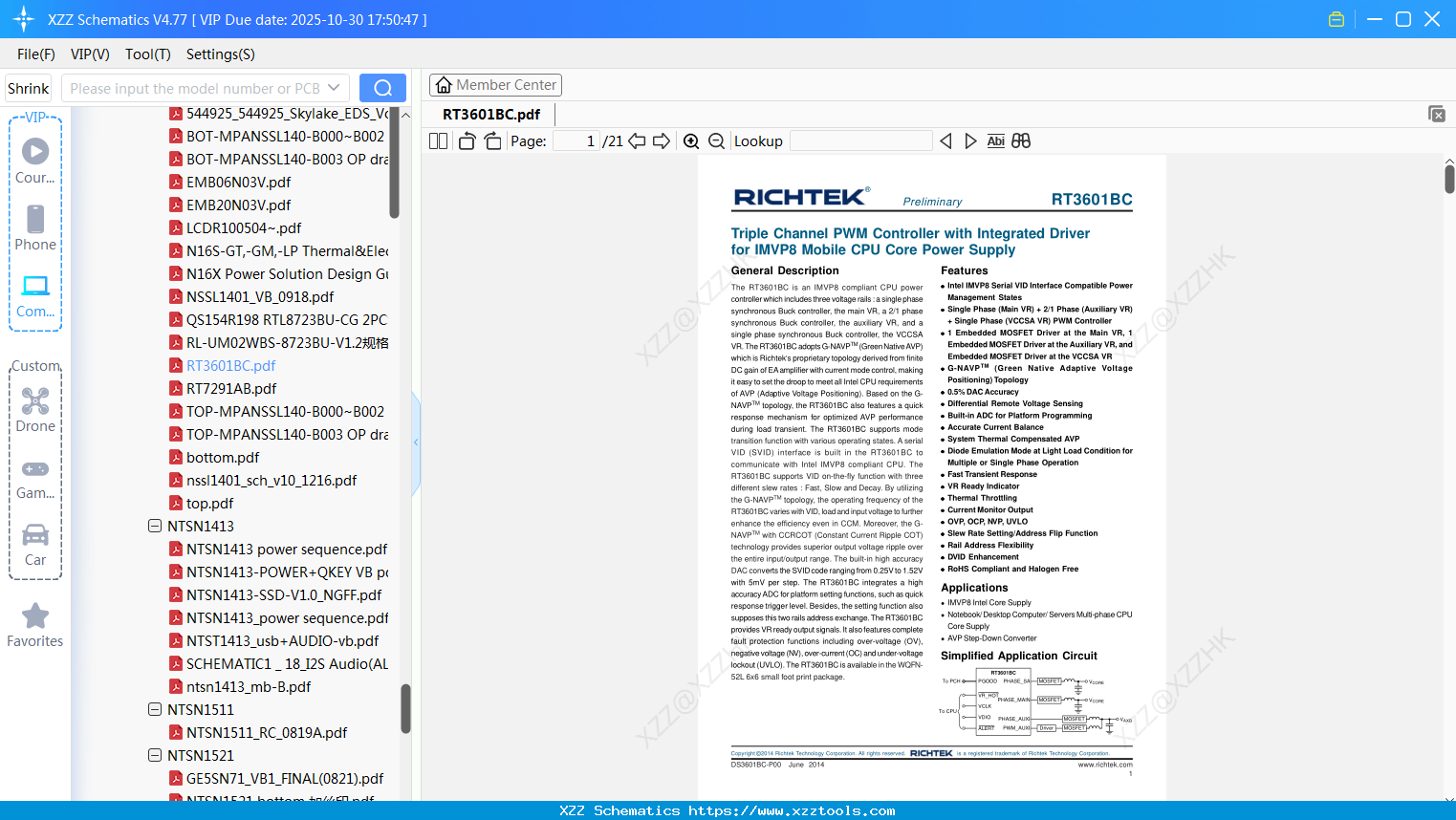Viewport: 1456px width, 820px height.
Task: Select the Phone category icon
Action: coord(35,227)
